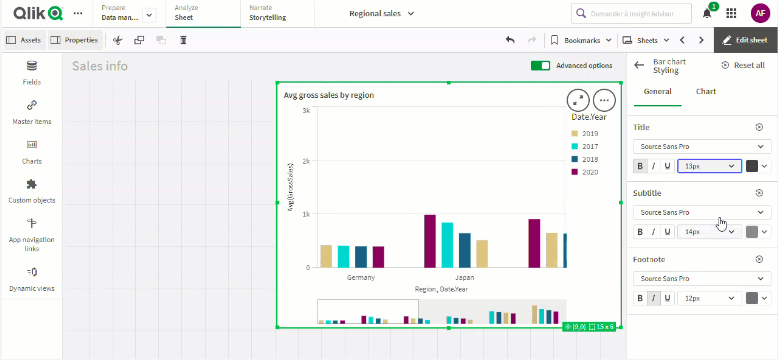778x360 pixels.
Task: Open Regional sales app dropdown
Action: [x=381, y=13]
